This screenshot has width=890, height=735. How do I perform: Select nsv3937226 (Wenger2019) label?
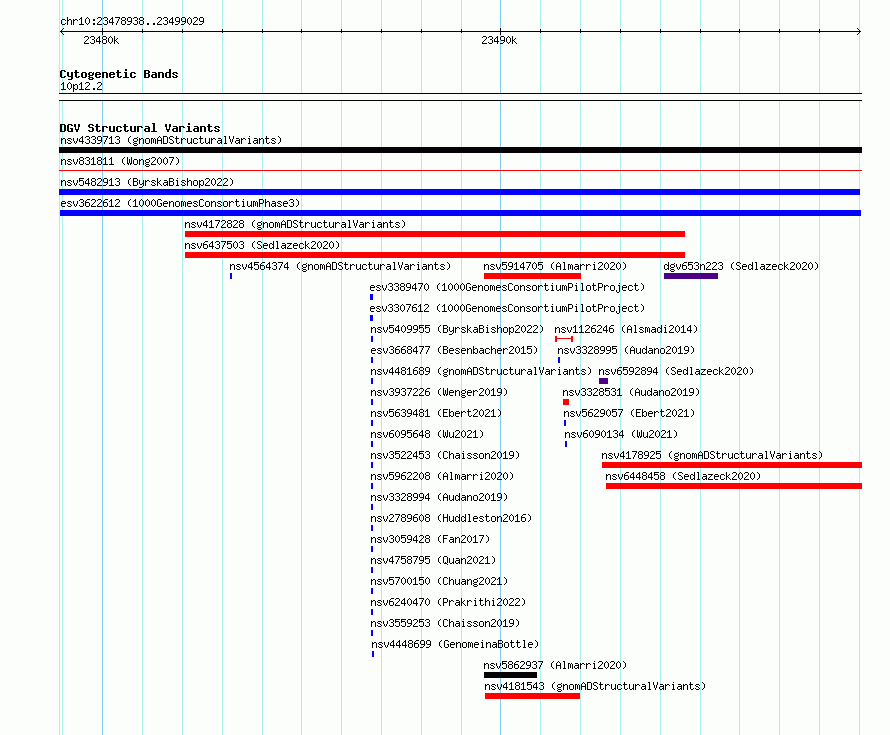click(439, 392)
